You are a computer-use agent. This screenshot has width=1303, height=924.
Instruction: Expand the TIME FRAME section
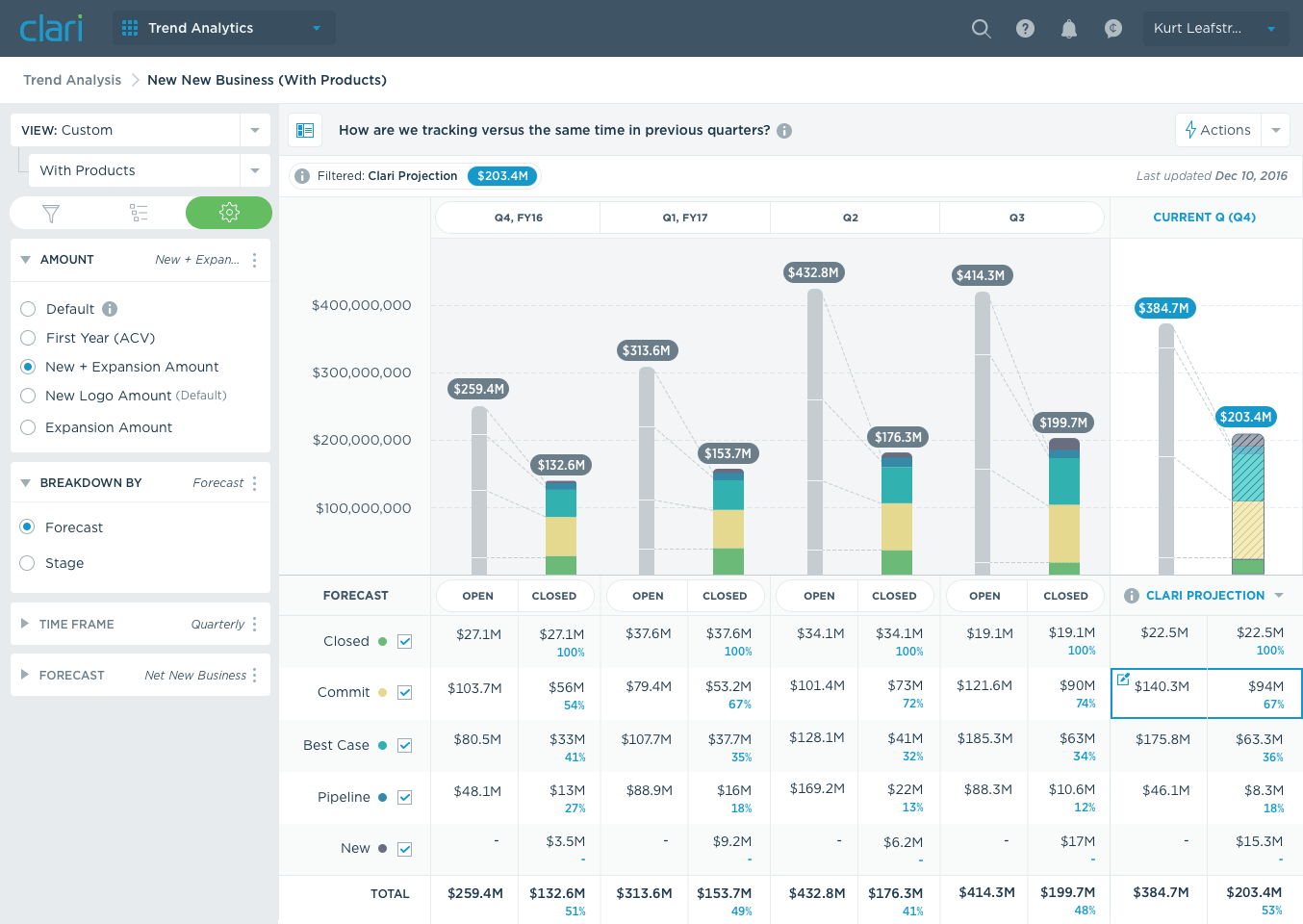point(25,624)
